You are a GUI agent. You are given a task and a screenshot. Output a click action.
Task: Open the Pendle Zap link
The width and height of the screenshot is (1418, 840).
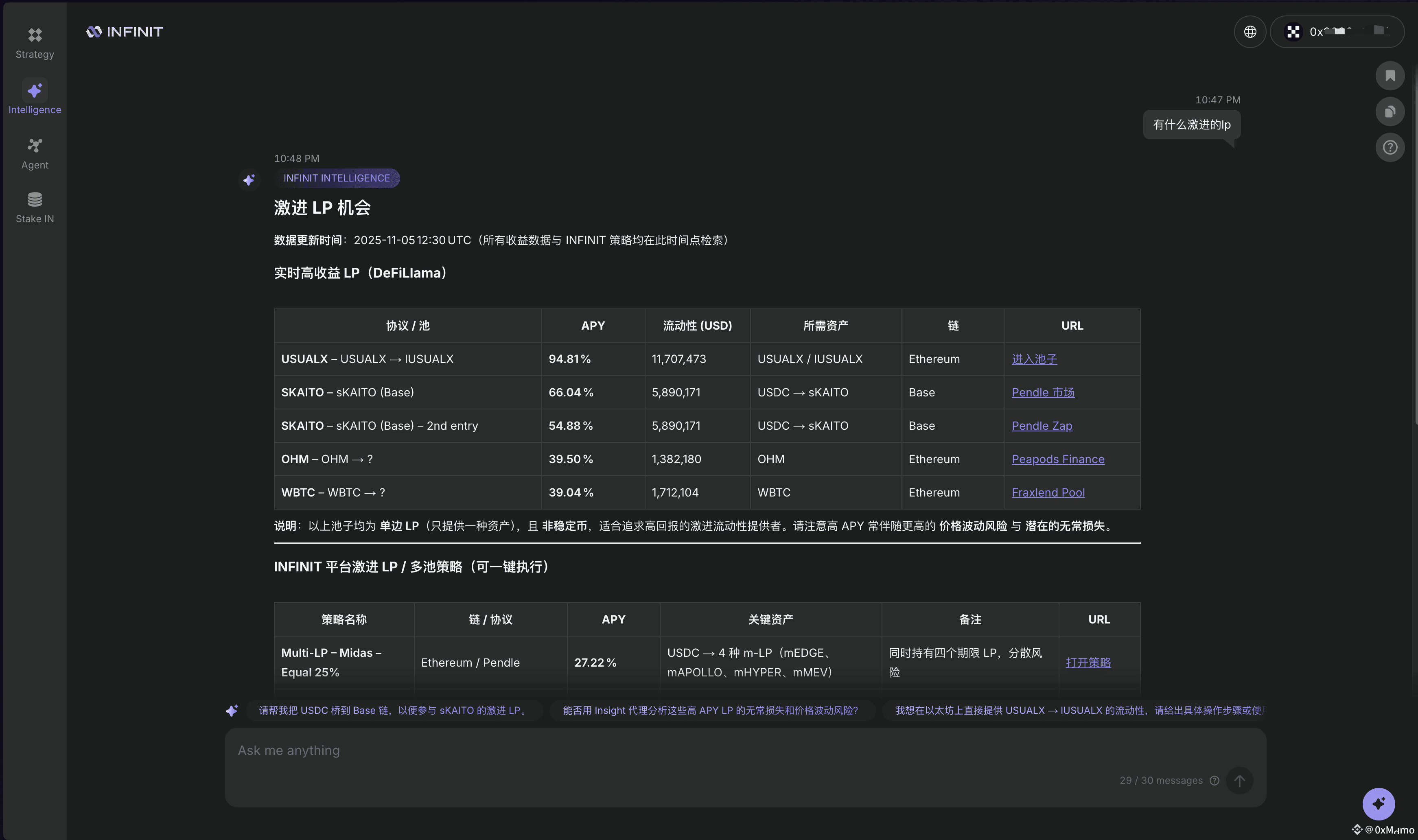[1042, 426]
